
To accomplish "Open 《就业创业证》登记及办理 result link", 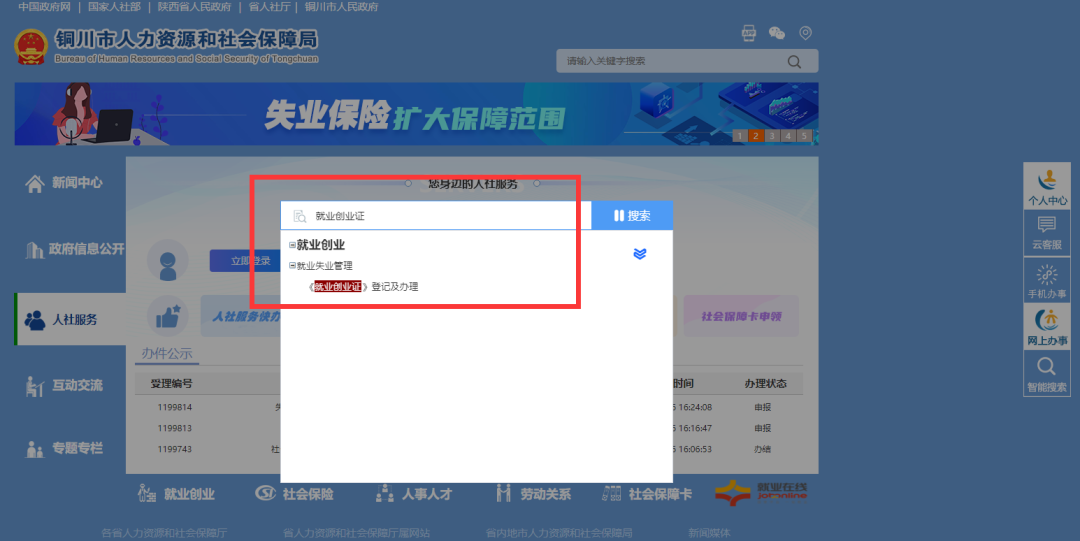I will click(x=365, y=287).
